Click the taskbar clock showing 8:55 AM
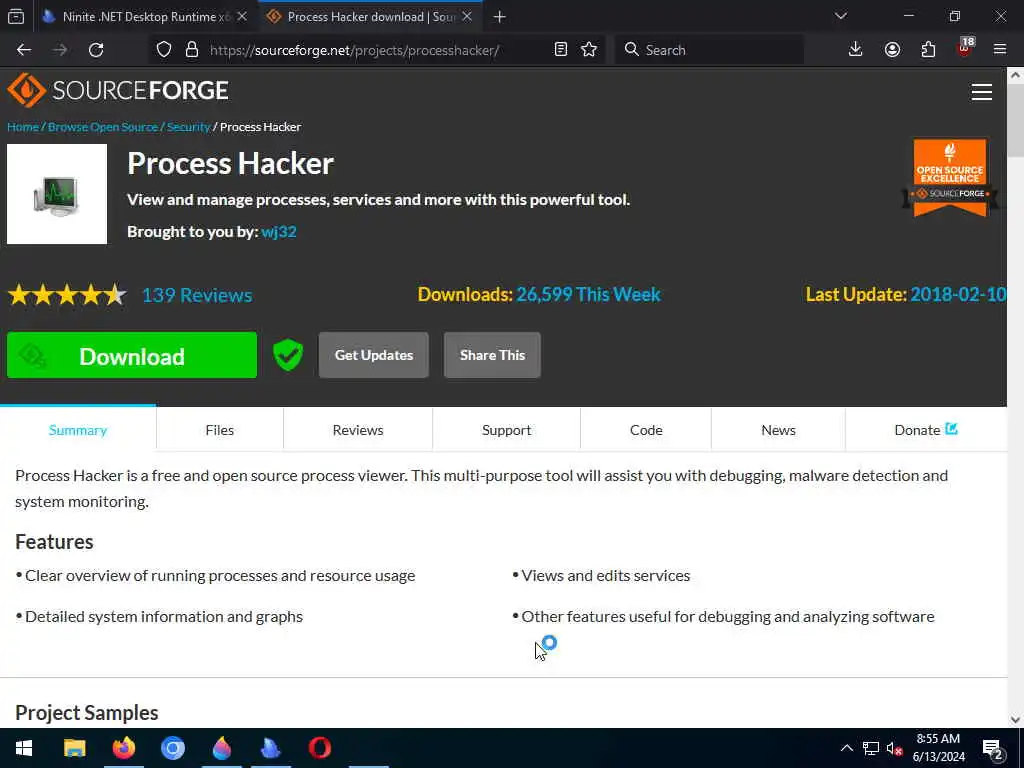The width and height of the screenshot is (1024, 768). coord(938,748)
